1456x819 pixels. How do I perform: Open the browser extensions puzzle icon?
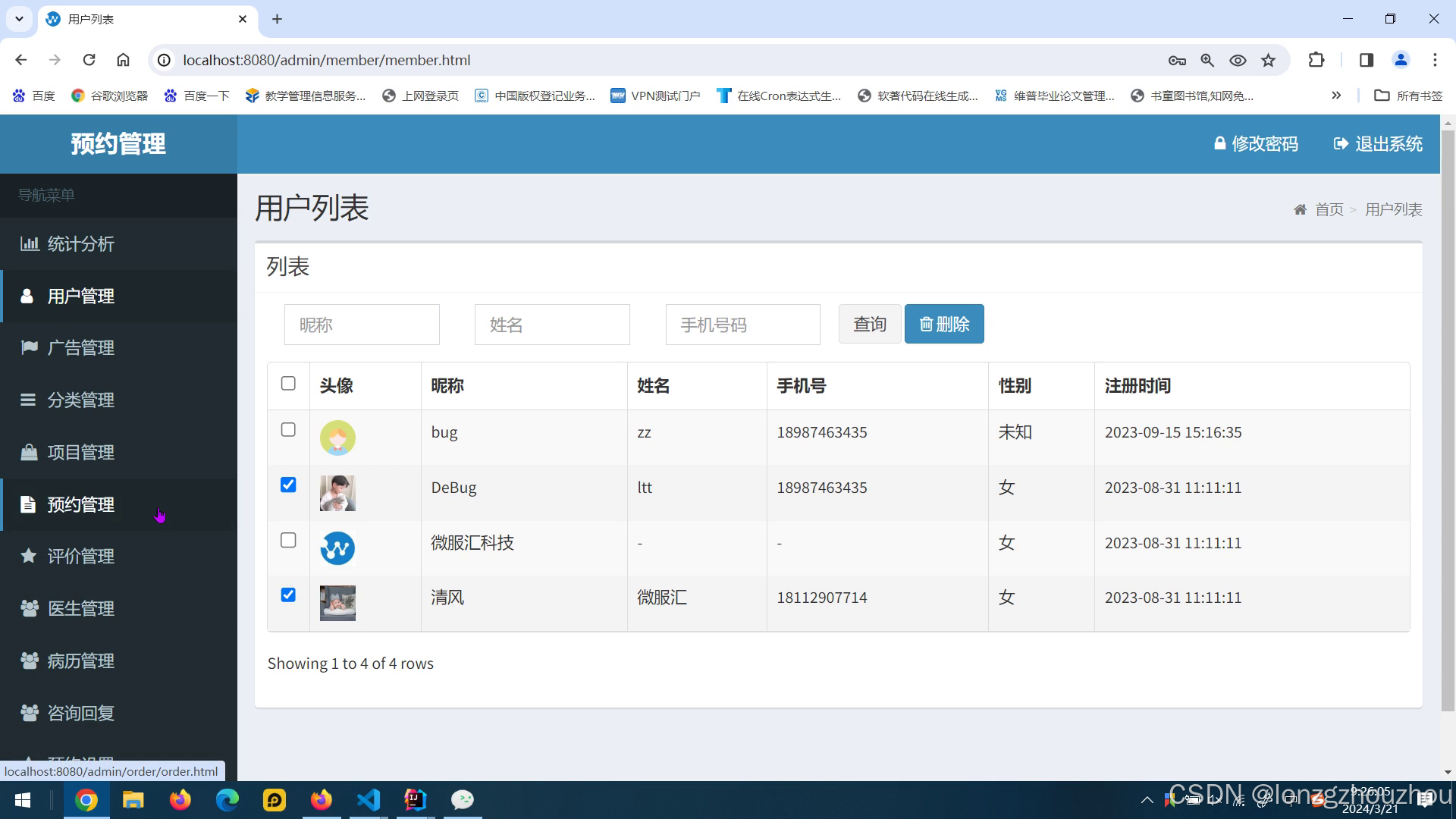[1316, 60]
